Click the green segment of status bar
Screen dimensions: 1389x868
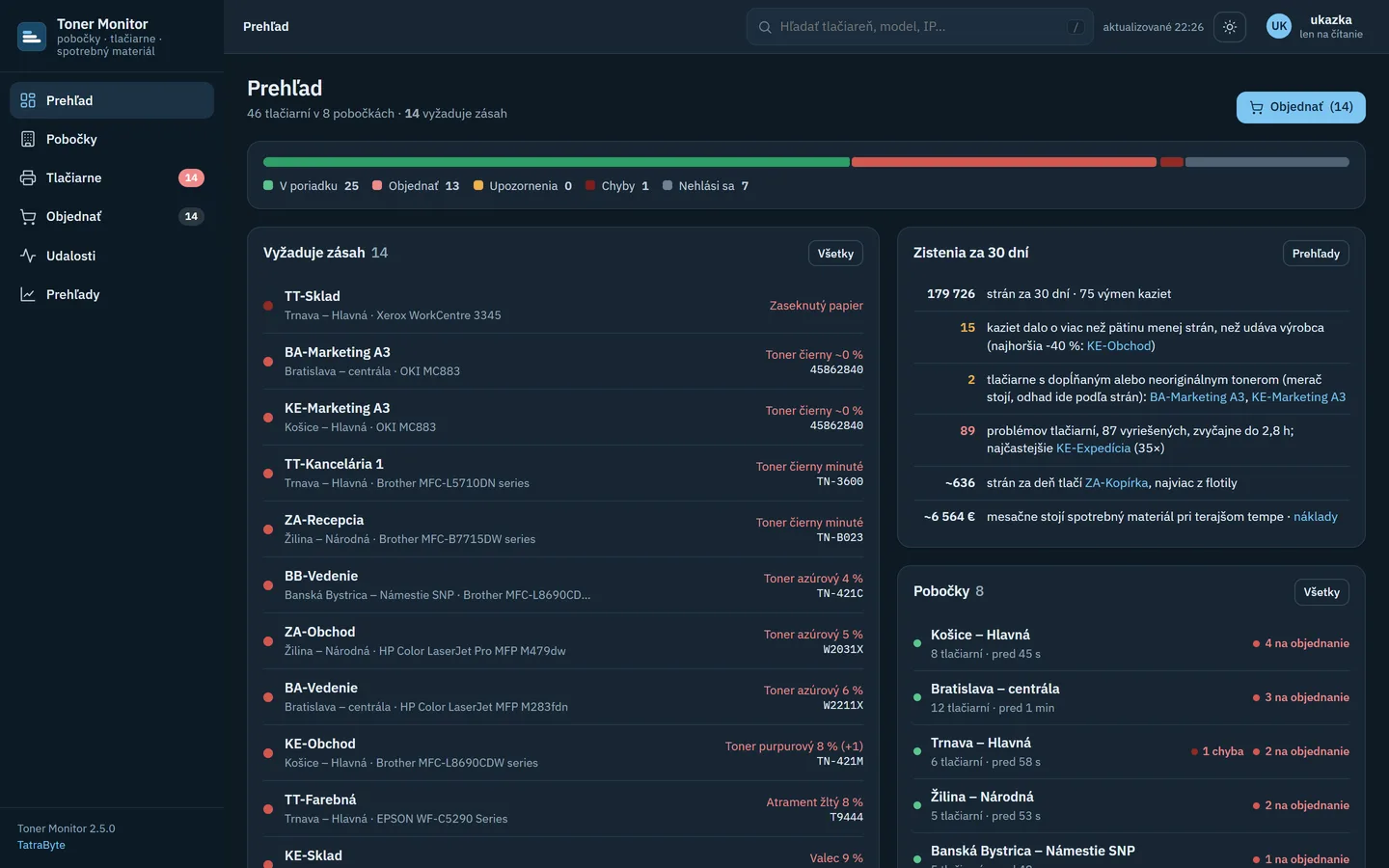pos(556,162)
